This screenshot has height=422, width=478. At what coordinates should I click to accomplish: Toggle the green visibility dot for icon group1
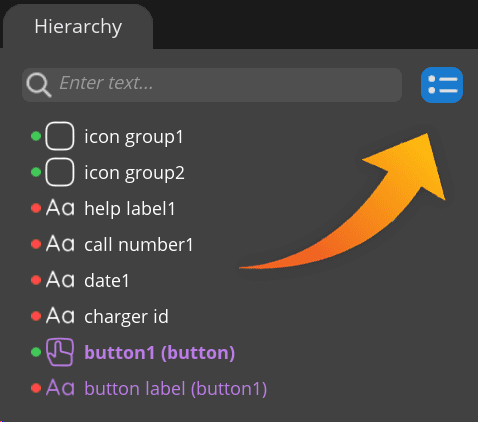[36, 136]
